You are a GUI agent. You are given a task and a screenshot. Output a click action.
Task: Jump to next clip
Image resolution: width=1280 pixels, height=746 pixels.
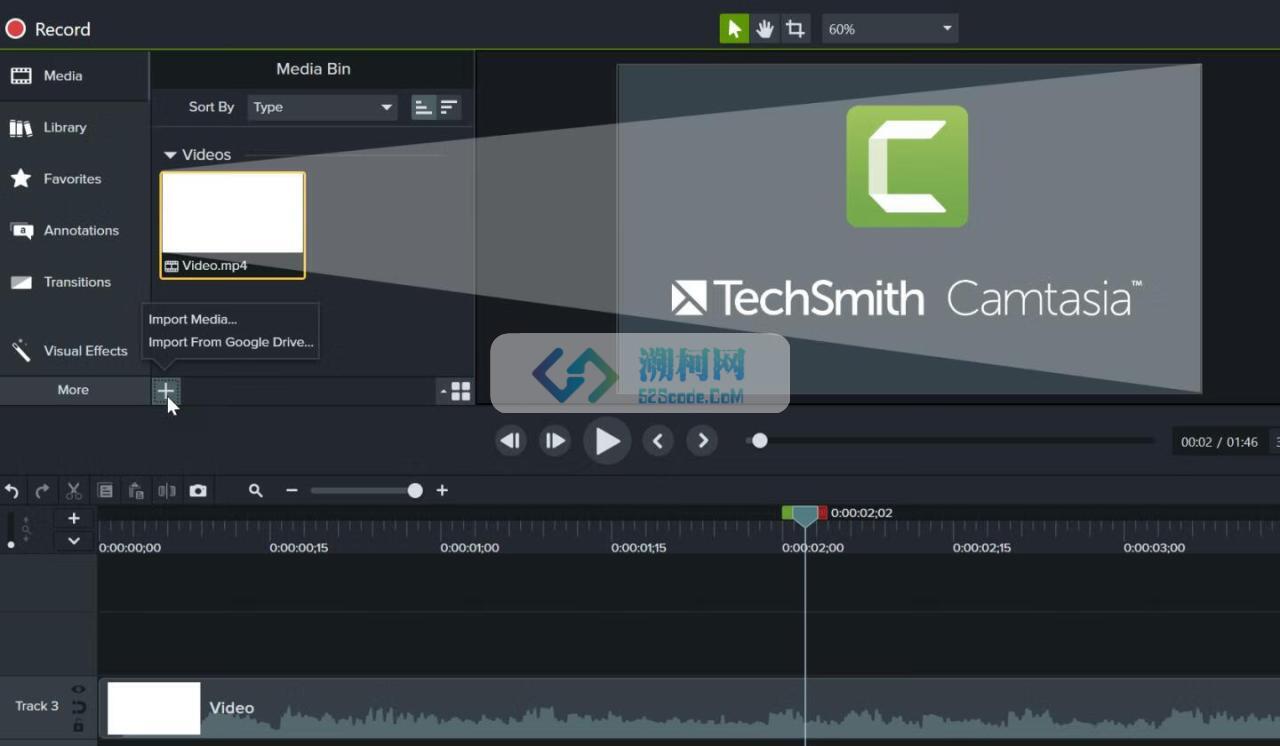[702, 441]
